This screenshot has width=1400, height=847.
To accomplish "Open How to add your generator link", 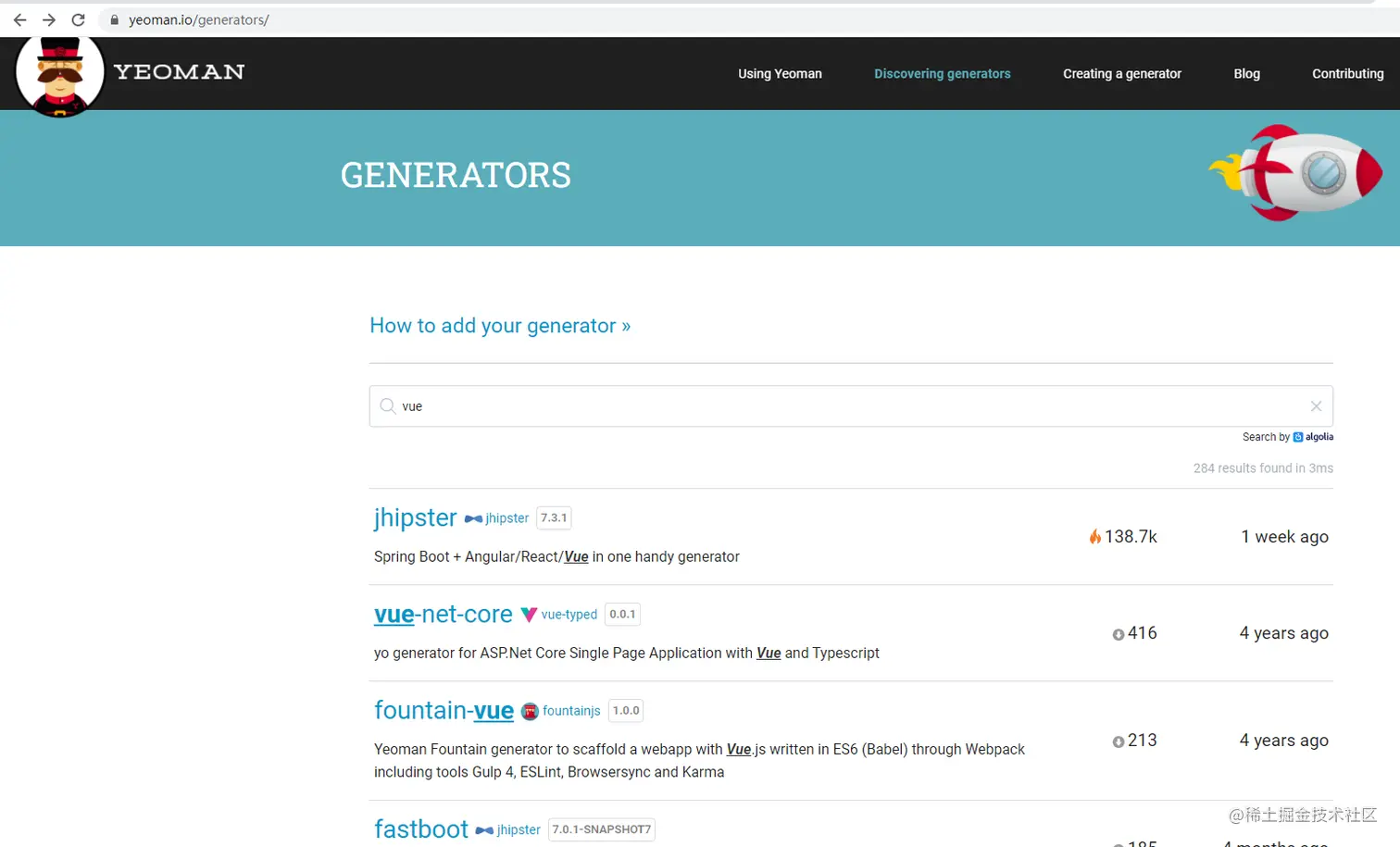I will click(x=500, y=326).
